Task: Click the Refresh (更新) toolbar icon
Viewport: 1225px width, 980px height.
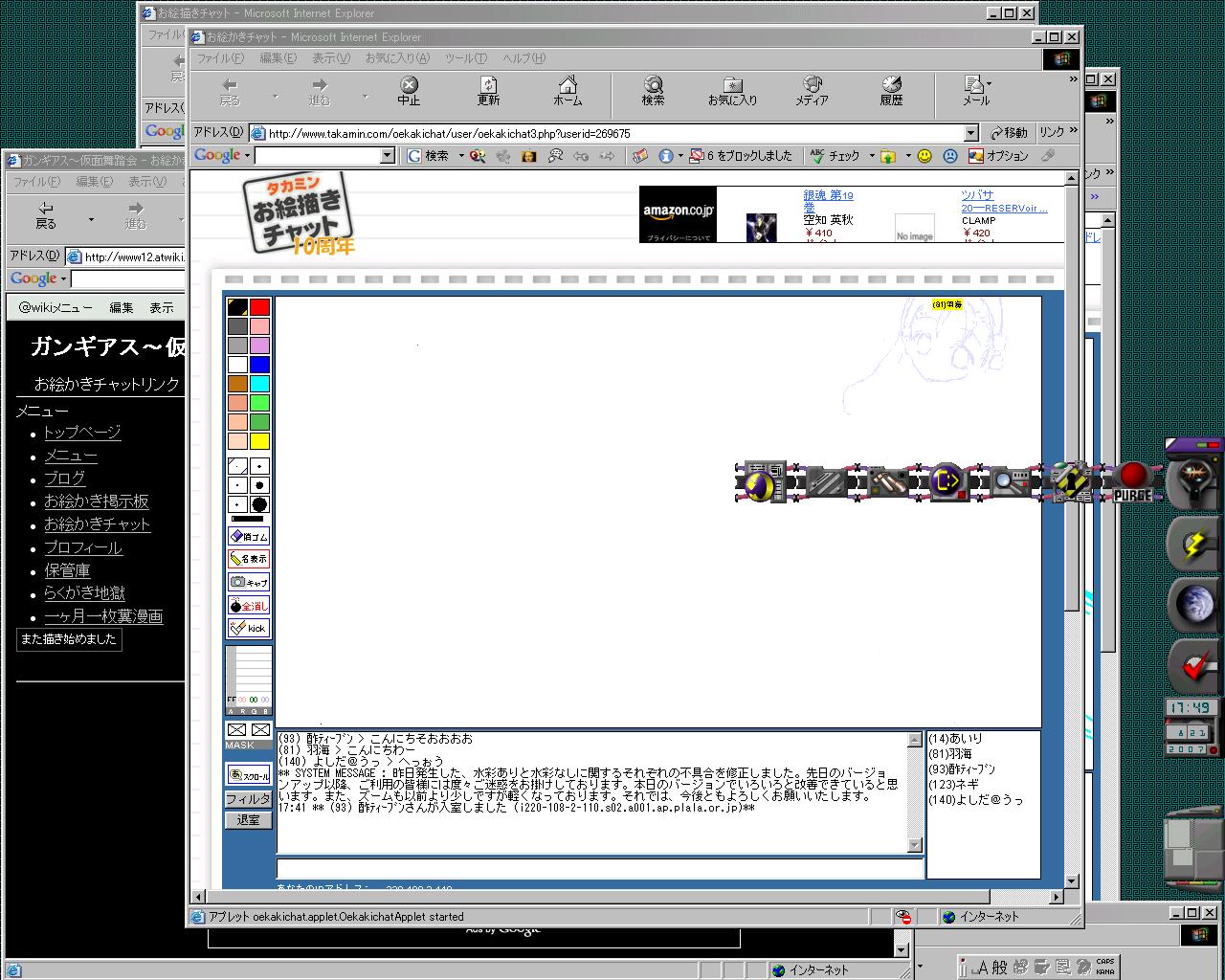Action: point(488,91)
